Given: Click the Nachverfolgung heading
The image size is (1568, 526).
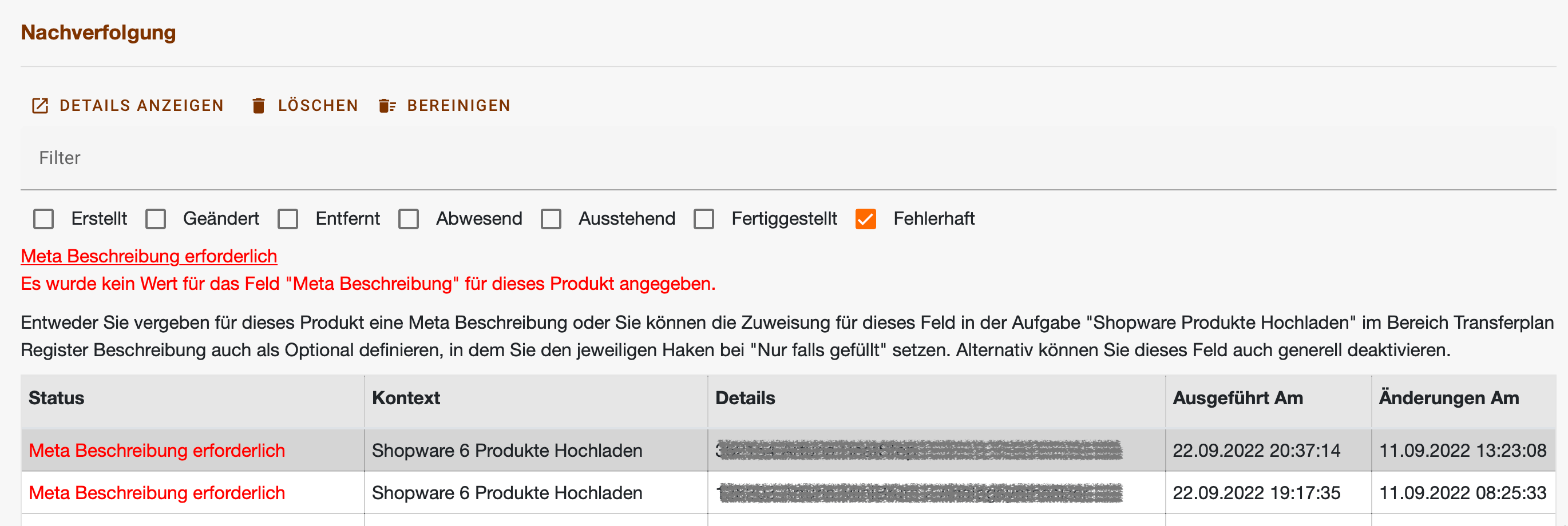Looking at the screenshot, I should click(x=98, y=33).
